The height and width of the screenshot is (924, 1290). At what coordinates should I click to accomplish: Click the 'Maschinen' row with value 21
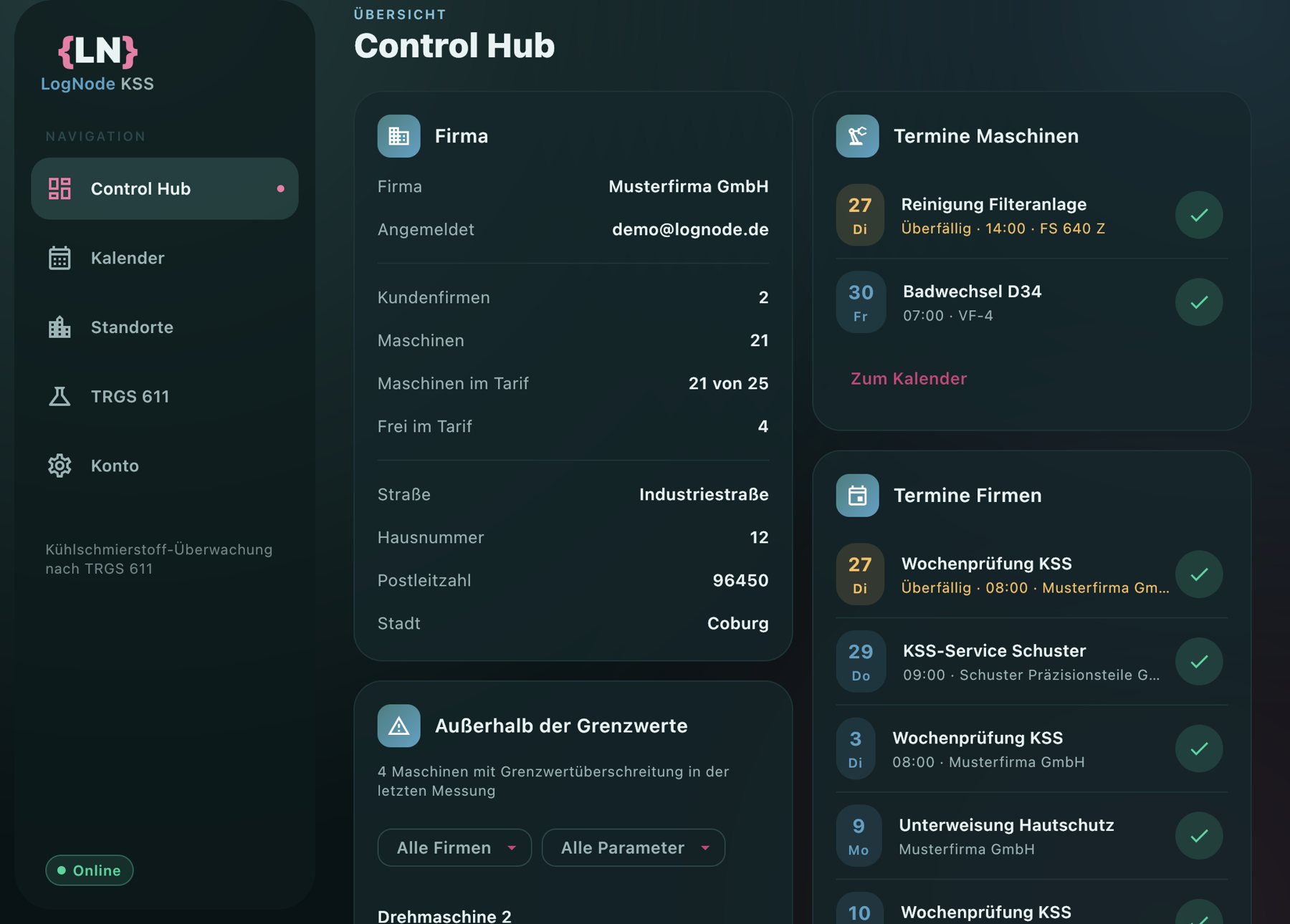573,340
